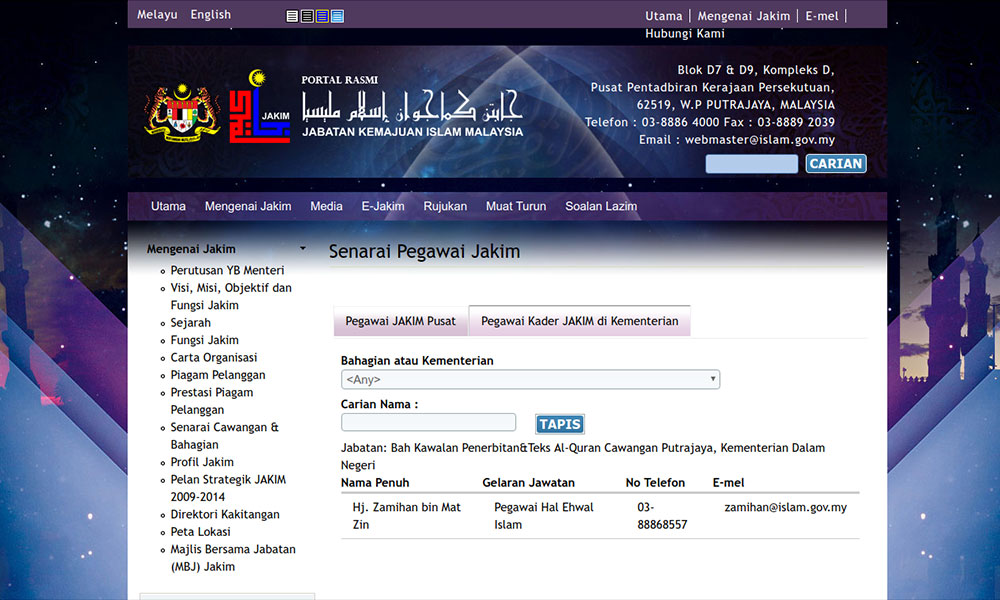Open Majlis Bersama Jabatan (MBJ) Jakim link
The height and width of the screenshot is (600, 1000).
pyautogui.click(x=233, y=558)
